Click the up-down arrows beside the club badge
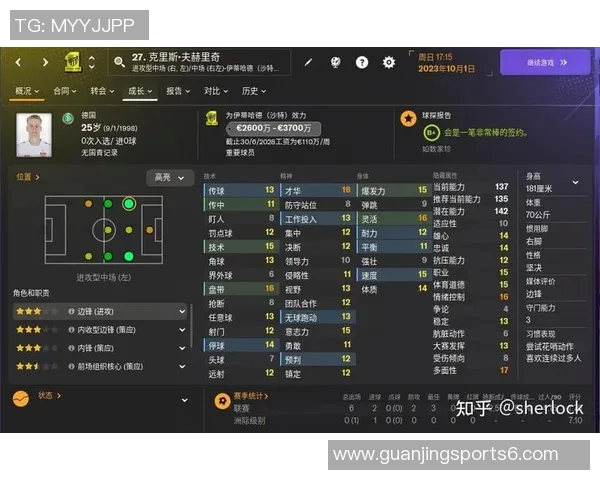 point(92,62)
